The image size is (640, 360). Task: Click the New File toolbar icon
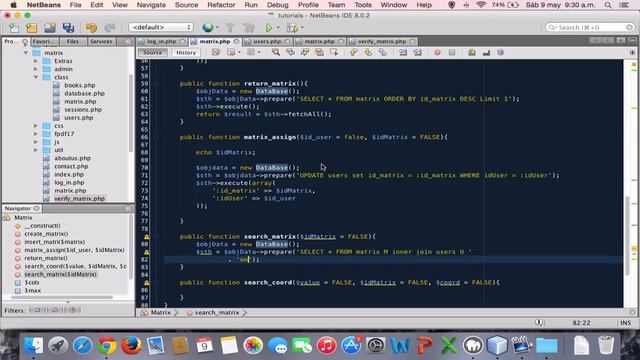click(14, 27)
